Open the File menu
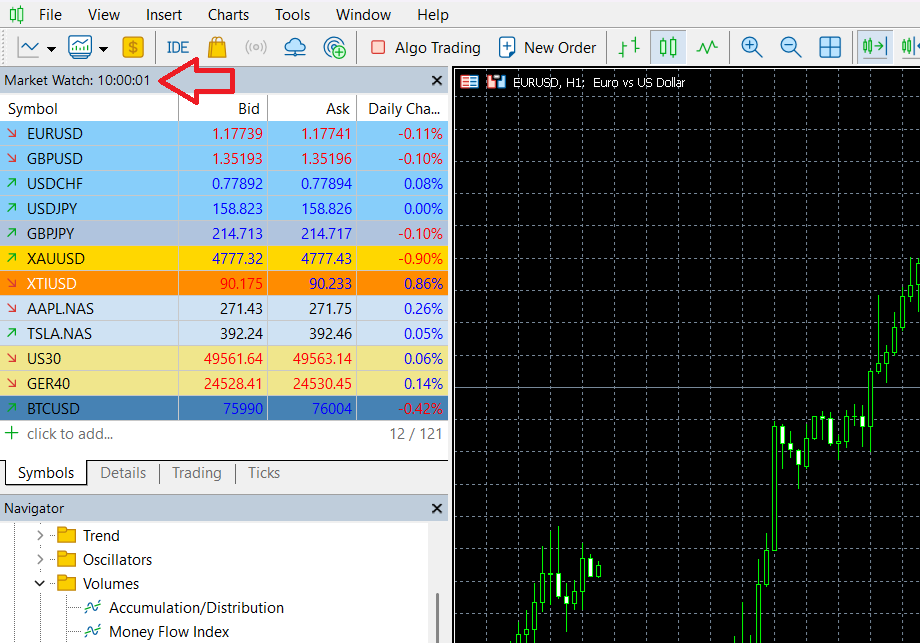The image size is (920, 643). (50, 15)
